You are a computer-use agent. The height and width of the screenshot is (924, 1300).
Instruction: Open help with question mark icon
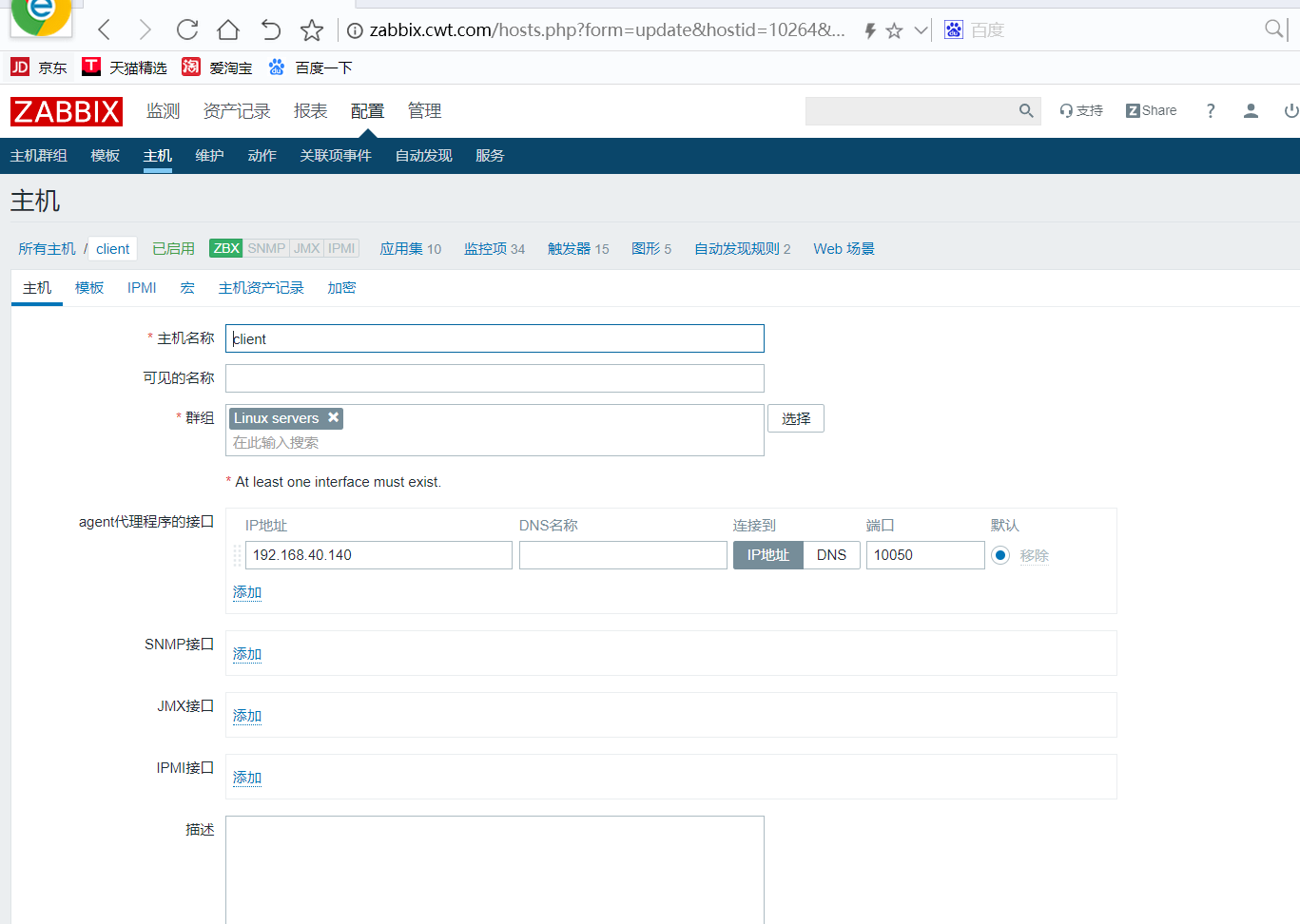click(x=1211, y=111)
